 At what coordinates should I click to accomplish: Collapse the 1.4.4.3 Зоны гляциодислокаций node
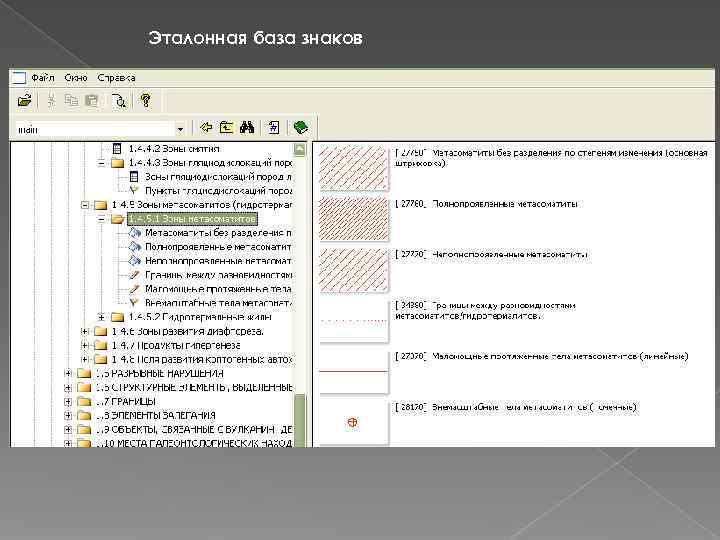point(101,163)
